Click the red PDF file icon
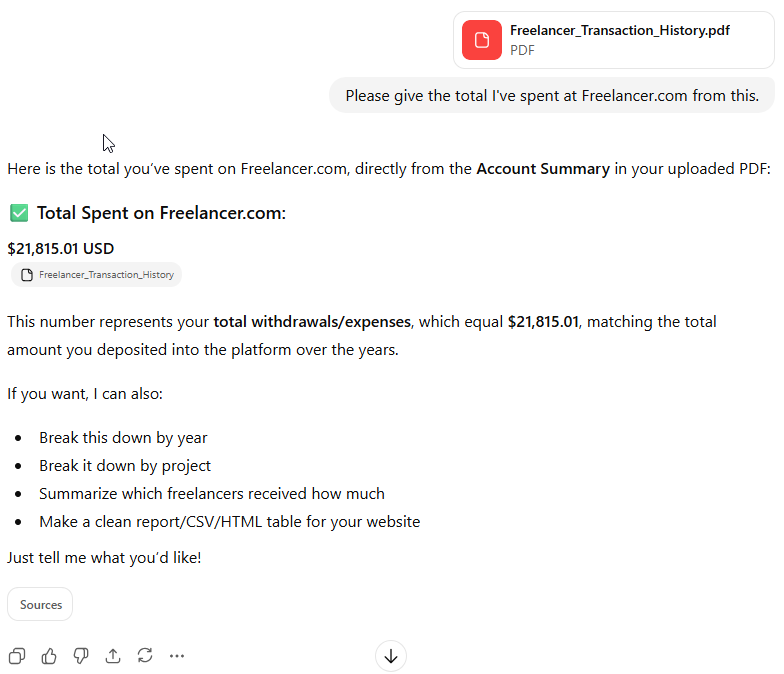 click(482, 40)
